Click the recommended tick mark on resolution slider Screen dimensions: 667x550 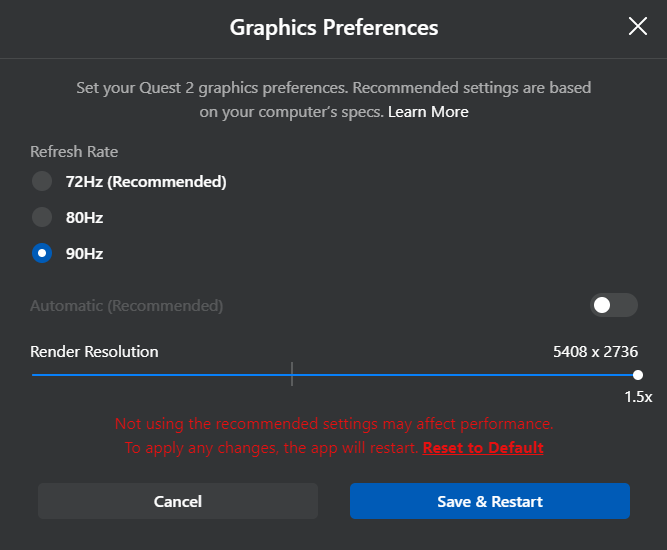coord(292,374)
